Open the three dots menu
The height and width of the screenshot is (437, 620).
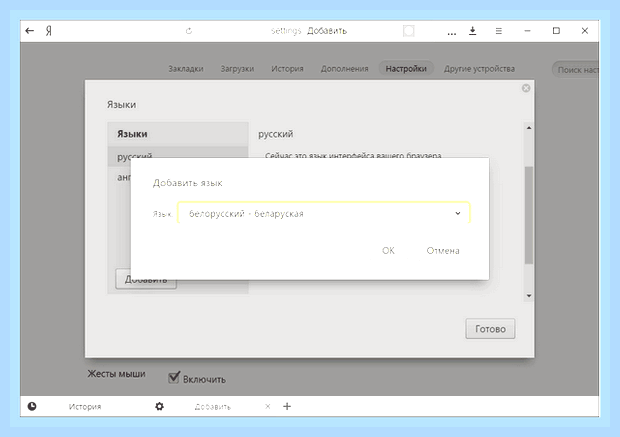[x=452, y=34]
